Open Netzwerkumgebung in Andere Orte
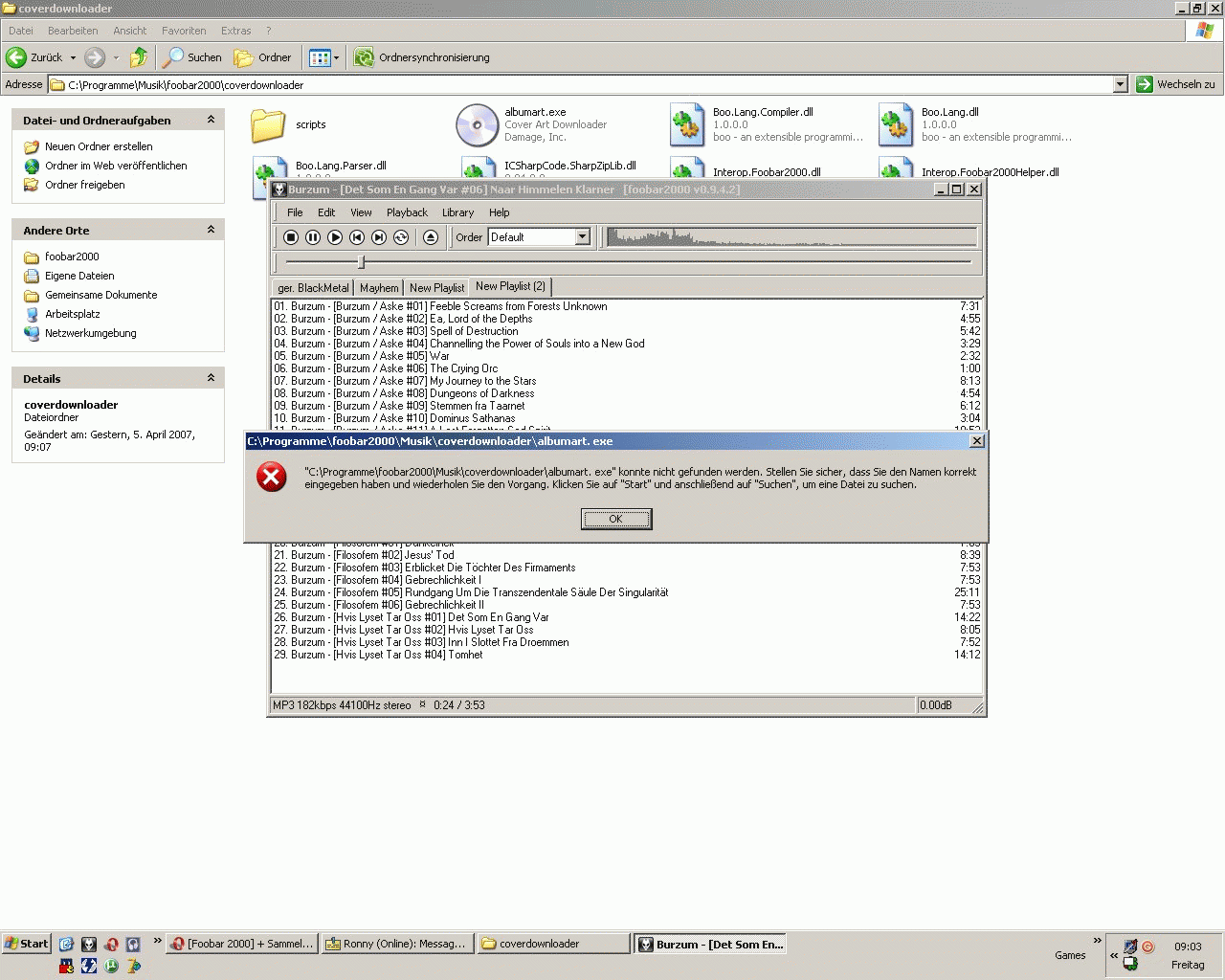This screenshot has width=1225, height=980. point(91,333)
